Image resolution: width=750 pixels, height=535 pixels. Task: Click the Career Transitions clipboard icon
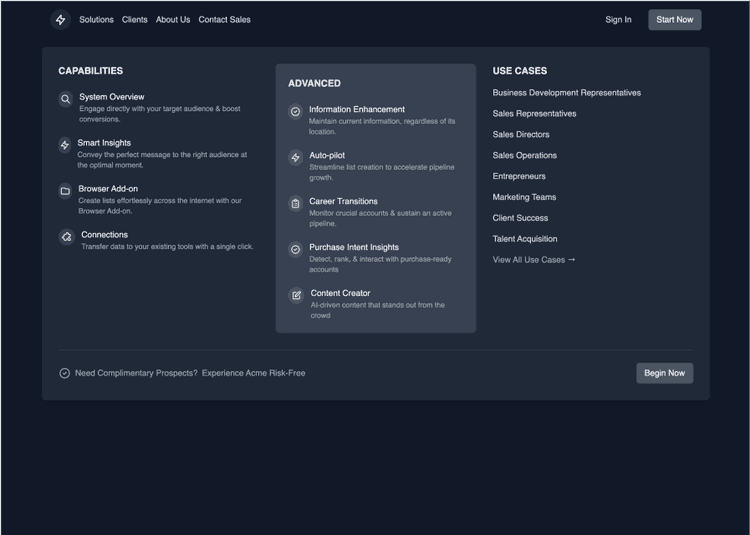[295, 204]
